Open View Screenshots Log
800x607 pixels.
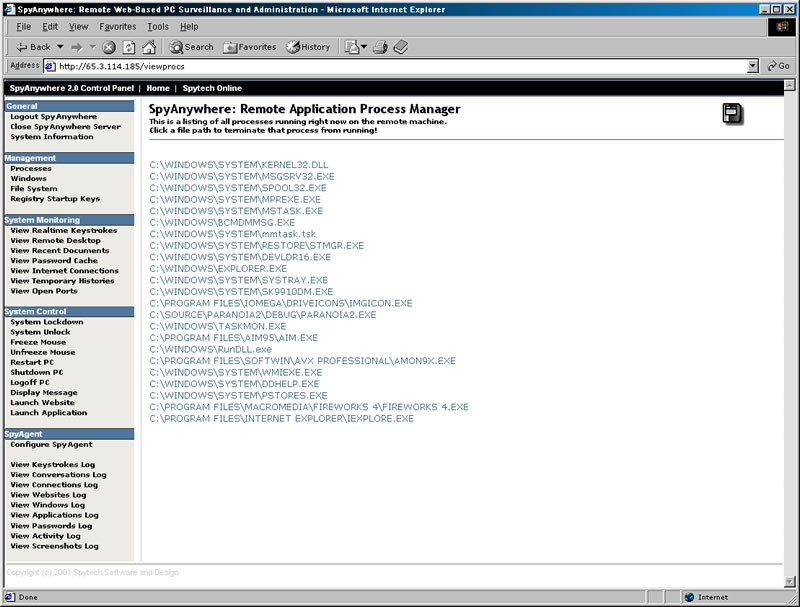tap(54, 546)
